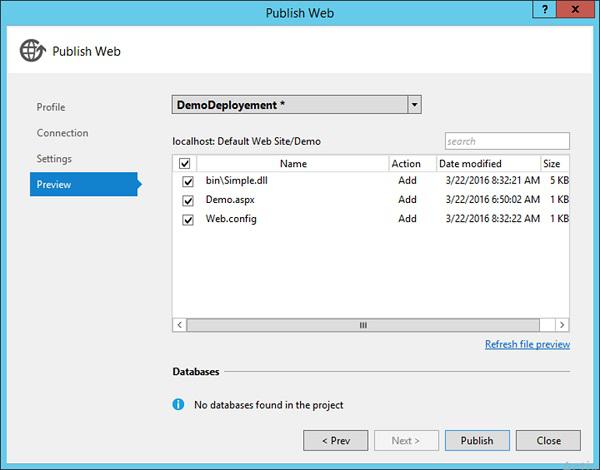Viewport: 600px width, 470px height.
Task: Switch to the Connection step
Action: click(62, 133)
